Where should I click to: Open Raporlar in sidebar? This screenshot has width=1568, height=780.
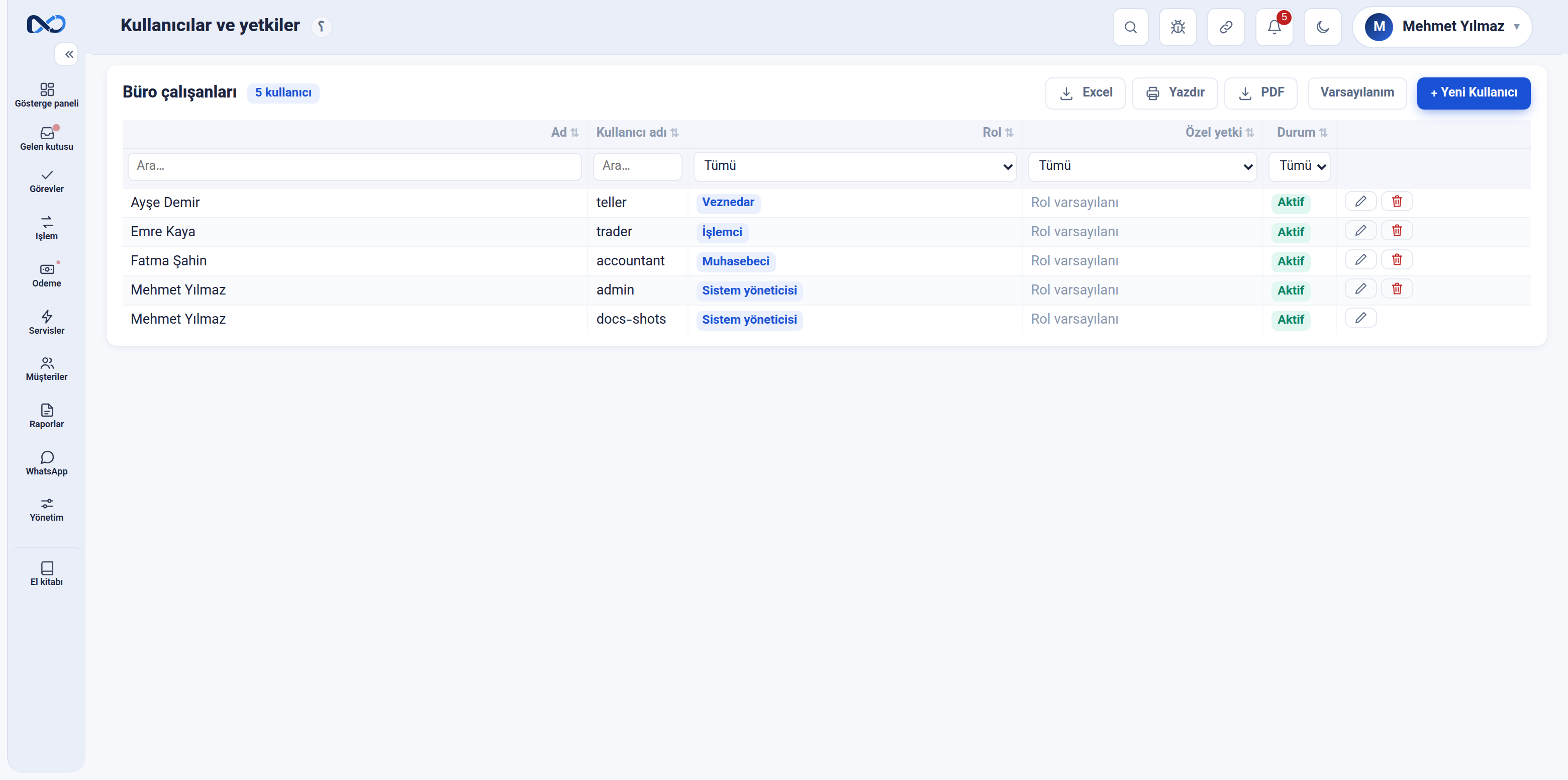[x=47, y=417]
